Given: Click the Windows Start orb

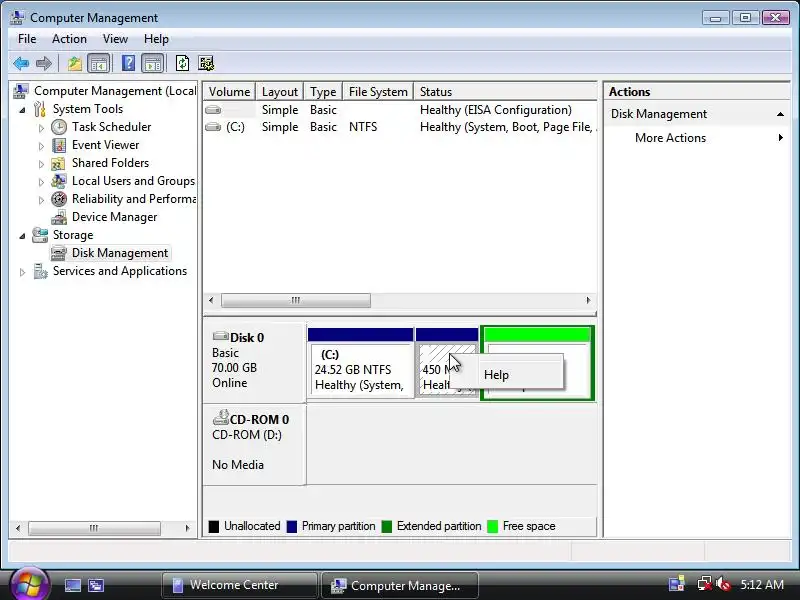Looking at the screenshot, I should coord(29,585).
